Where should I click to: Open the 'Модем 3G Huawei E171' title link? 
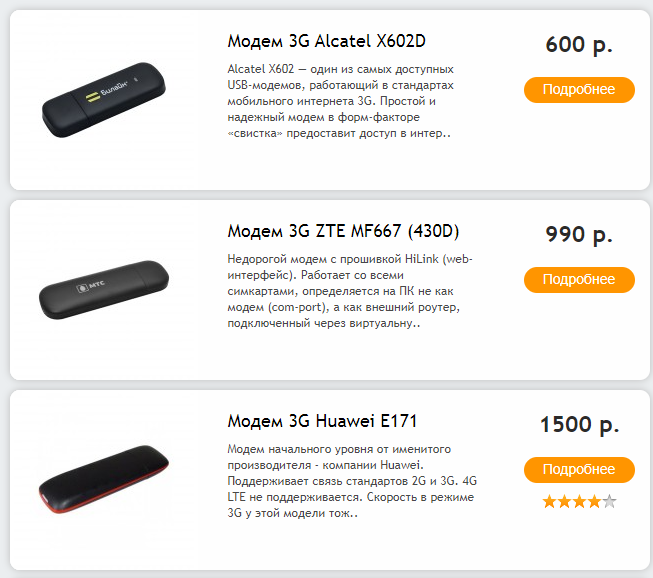(x=320, y=421)
